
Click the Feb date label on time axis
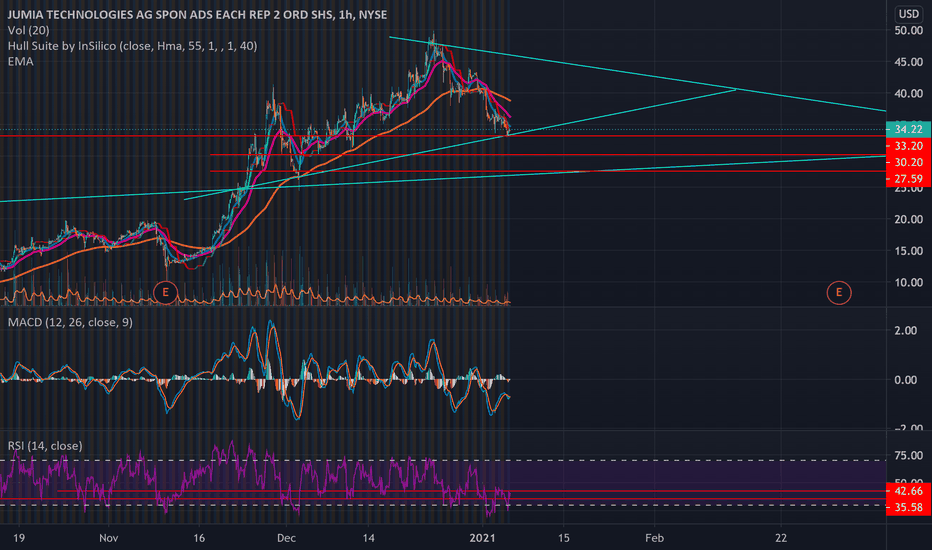pyautogui.click(x=654, y=538)
